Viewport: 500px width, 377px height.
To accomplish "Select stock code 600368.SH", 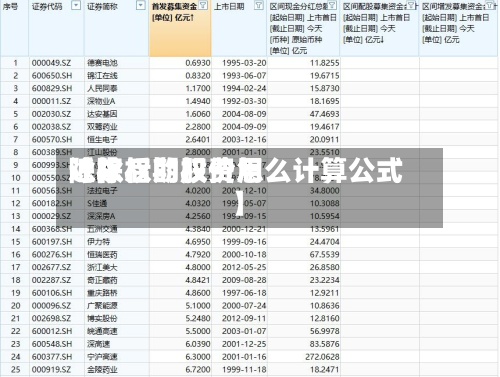I will [52, 229].
